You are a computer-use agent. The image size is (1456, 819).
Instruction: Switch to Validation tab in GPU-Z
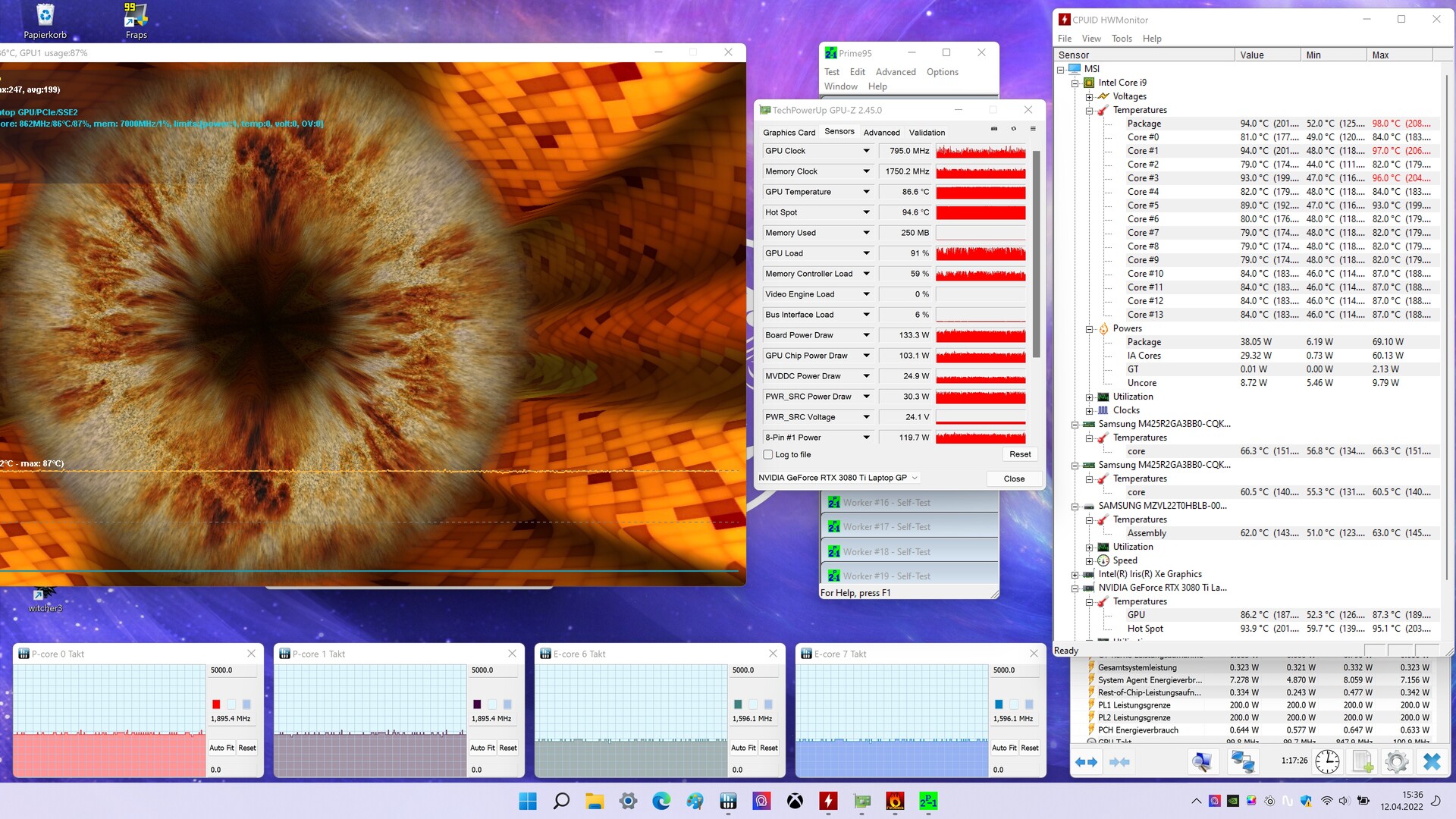click(927, 132)
